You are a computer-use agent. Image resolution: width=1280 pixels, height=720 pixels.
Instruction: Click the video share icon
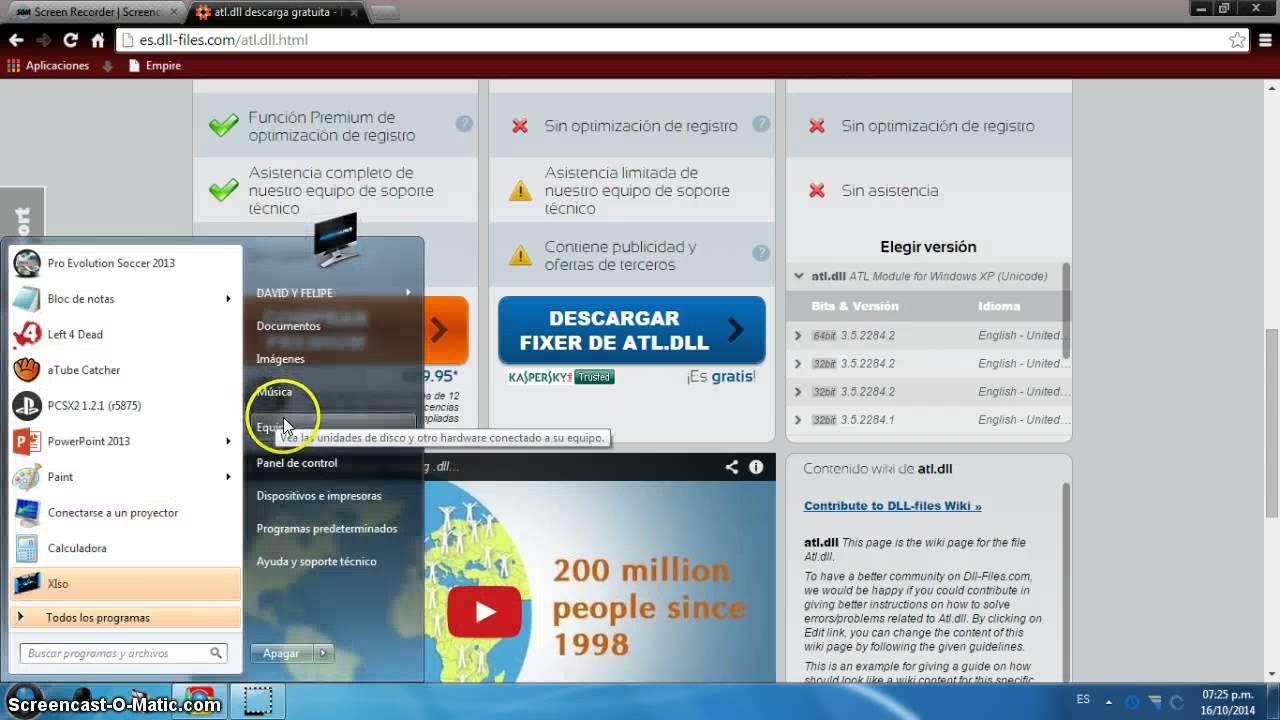tap(732, 467)
